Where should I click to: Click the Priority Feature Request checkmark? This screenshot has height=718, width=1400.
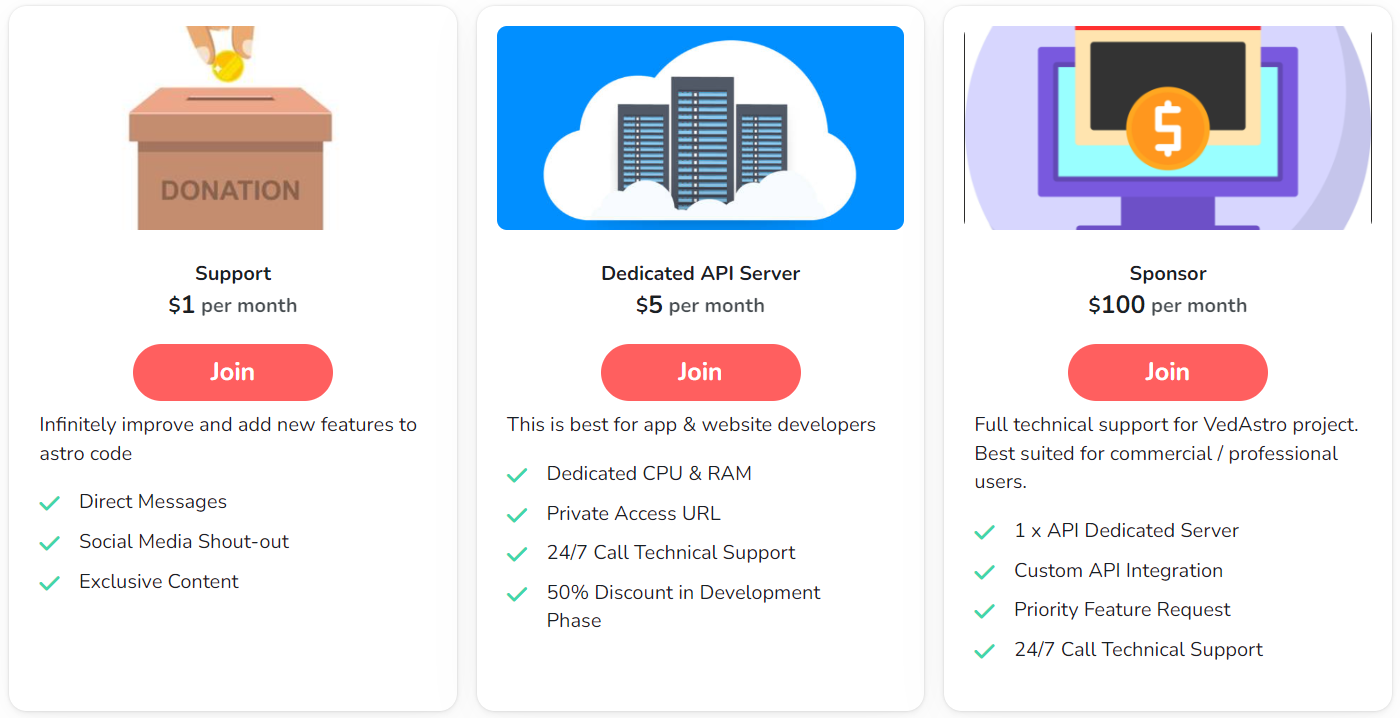(x=985, y=611)
